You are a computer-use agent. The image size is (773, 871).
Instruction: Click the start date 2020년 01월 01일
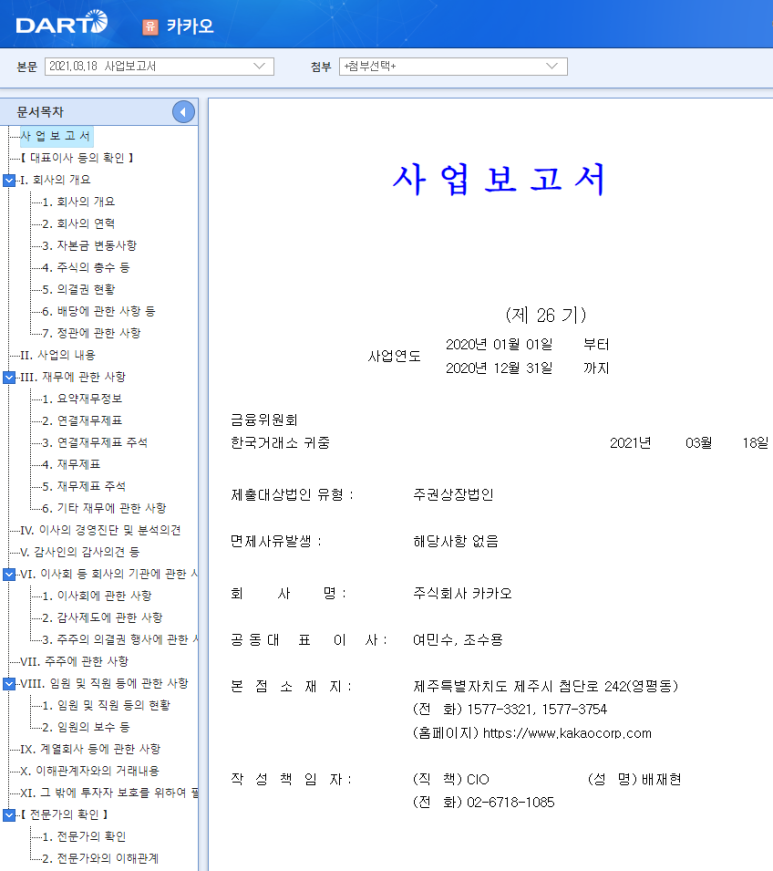point(499,344)
